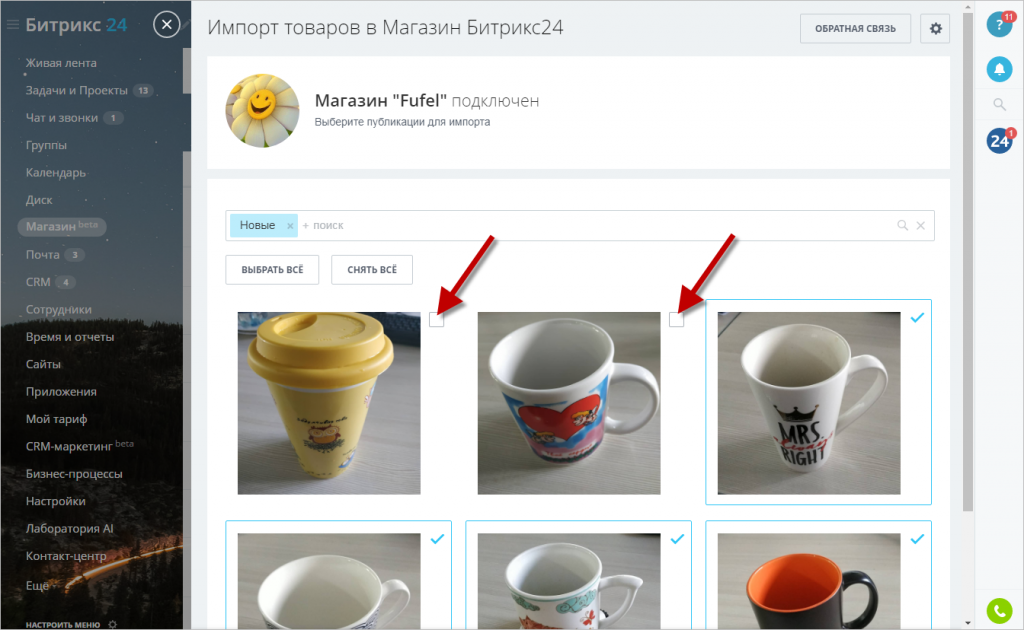This screenshot has width=1024, height=630.
Task: Click the scrollbar up arrow
Action: [x=968, y=7]
